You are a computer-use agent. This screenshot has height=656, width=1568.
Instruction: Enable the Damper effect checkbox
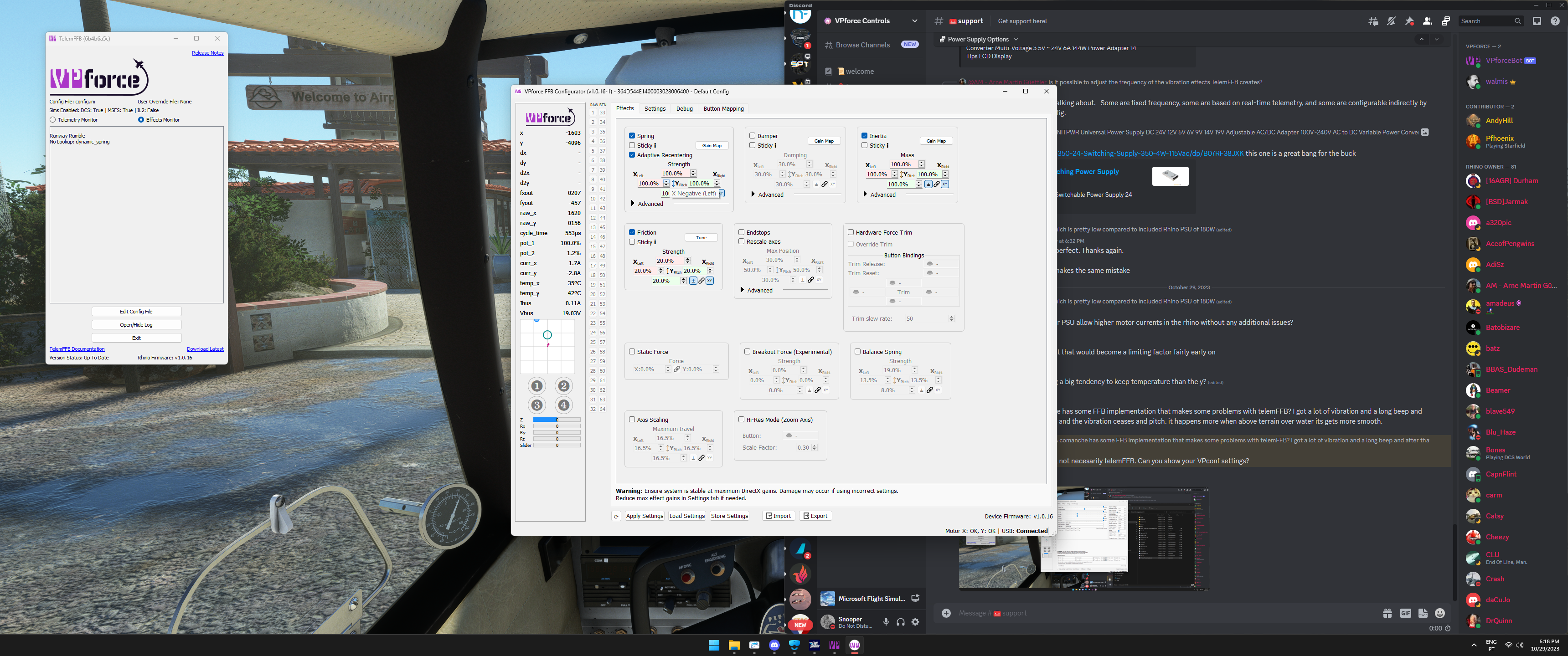pyautogui.click(x=753, y=136)
